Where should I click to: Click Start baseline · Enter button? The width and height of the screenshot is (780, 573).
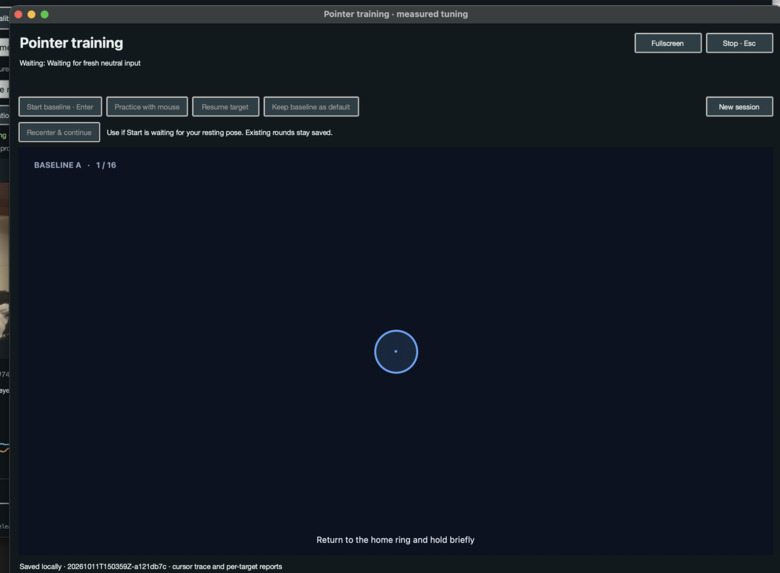60,107
